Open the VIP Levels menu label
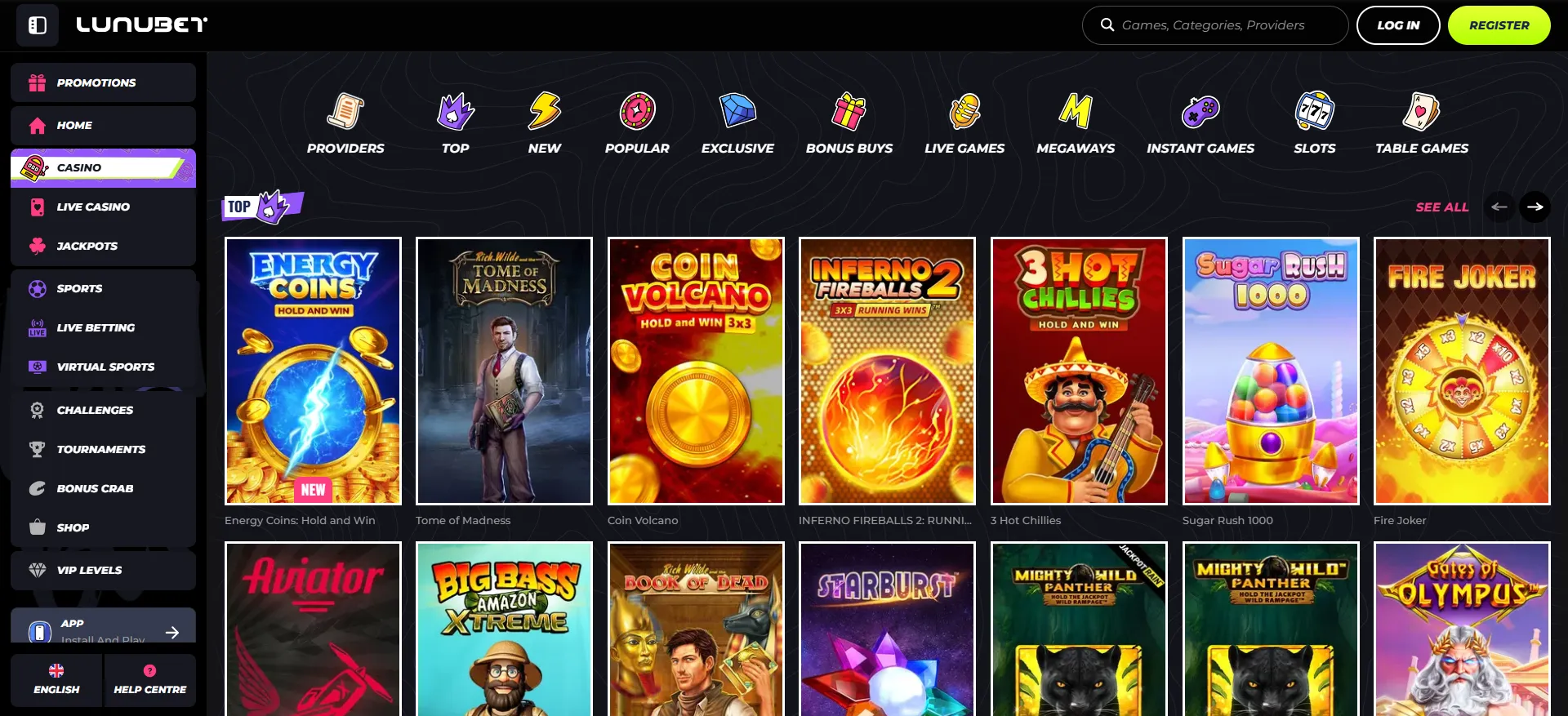Image resolution: width=1568 pixels, height=716 pixels. [89, 570]
